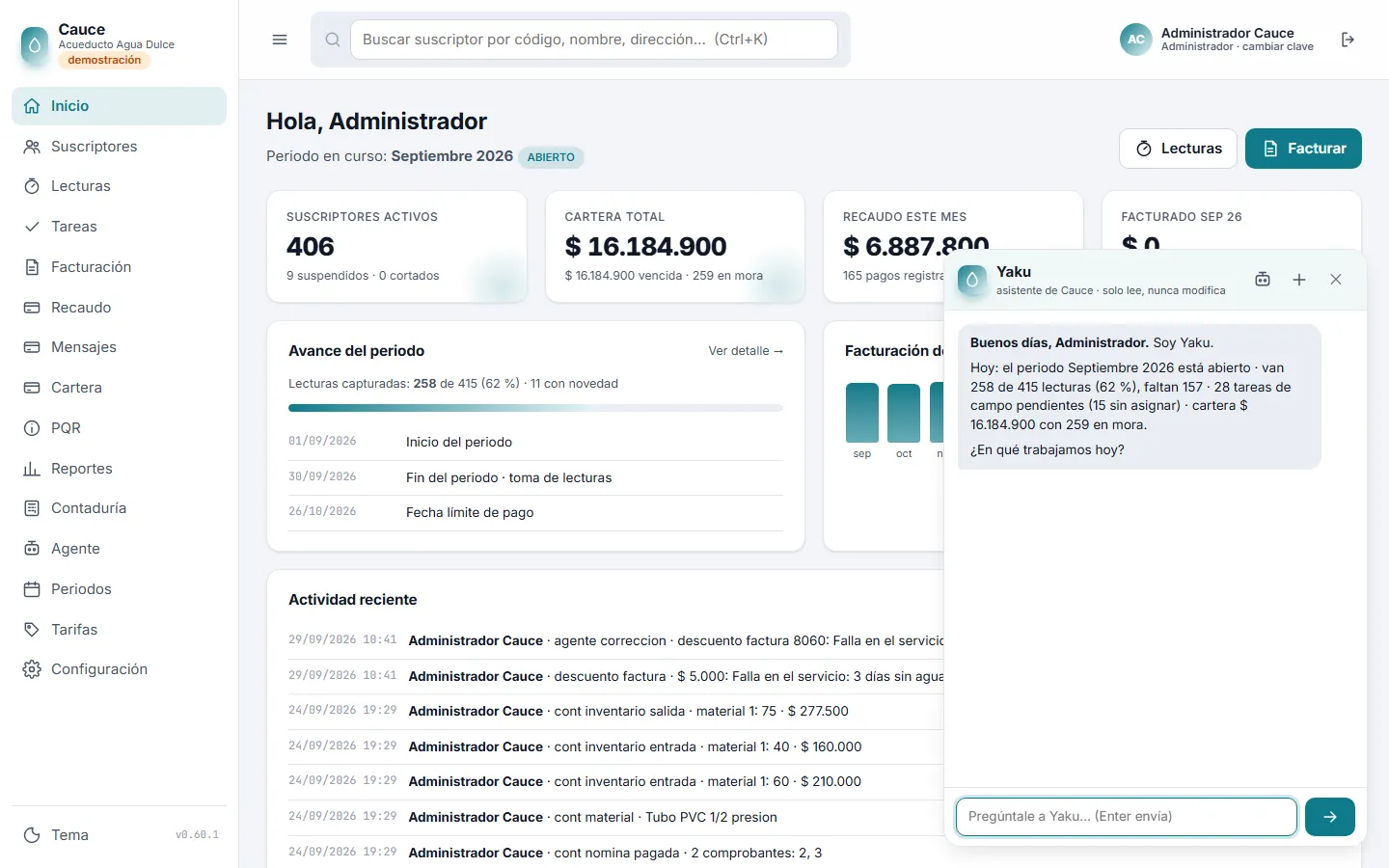Select Inicio in the sidebar
1389x868 pixels.
pos(119,106)
